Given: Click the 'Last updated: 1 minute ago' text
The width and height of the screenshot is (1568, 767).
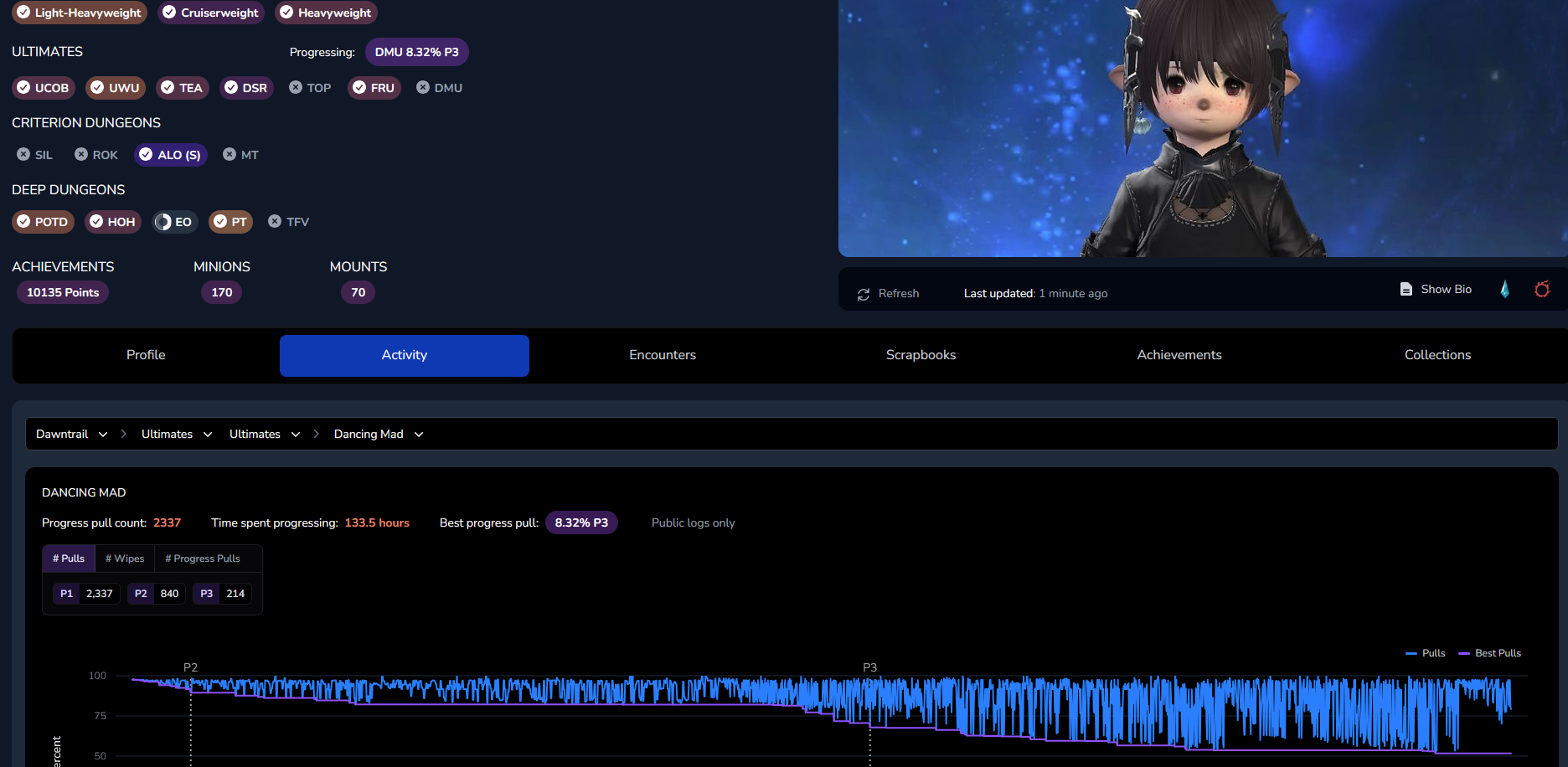Looking at the screenshot, I should click(1035, 294).
